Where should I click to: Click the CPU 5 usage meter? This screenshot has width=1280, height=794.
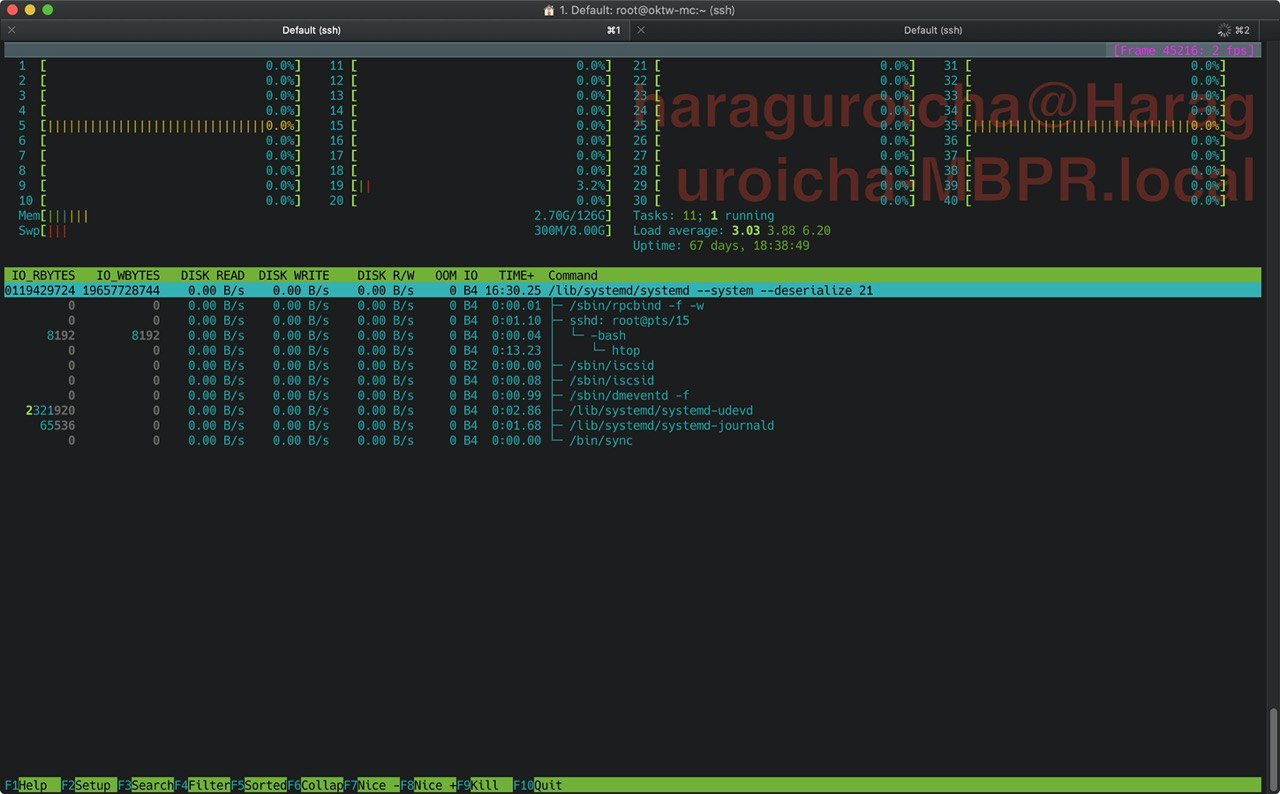tap(160, 125)
